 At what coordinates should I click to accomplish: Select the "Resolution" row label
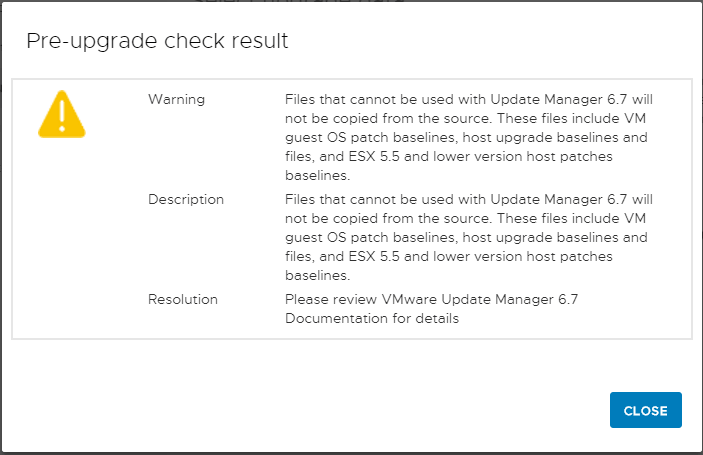pos(183,299)
